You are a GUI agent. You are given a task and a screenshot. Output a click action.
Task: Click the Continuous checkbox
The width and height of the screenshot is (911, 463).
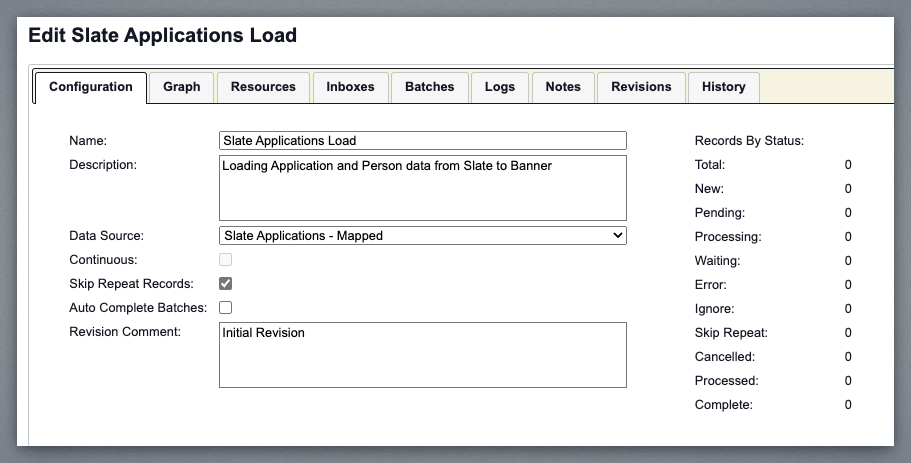click(x=226, y=260)
